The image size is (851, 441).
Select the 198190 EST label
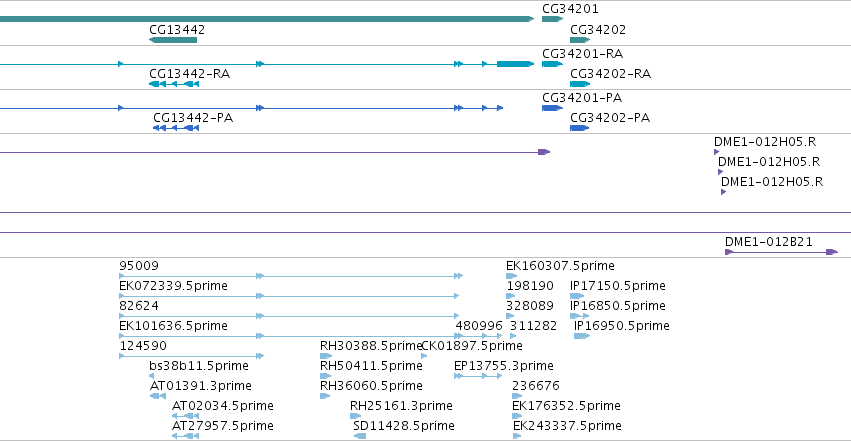coord(530,286)
